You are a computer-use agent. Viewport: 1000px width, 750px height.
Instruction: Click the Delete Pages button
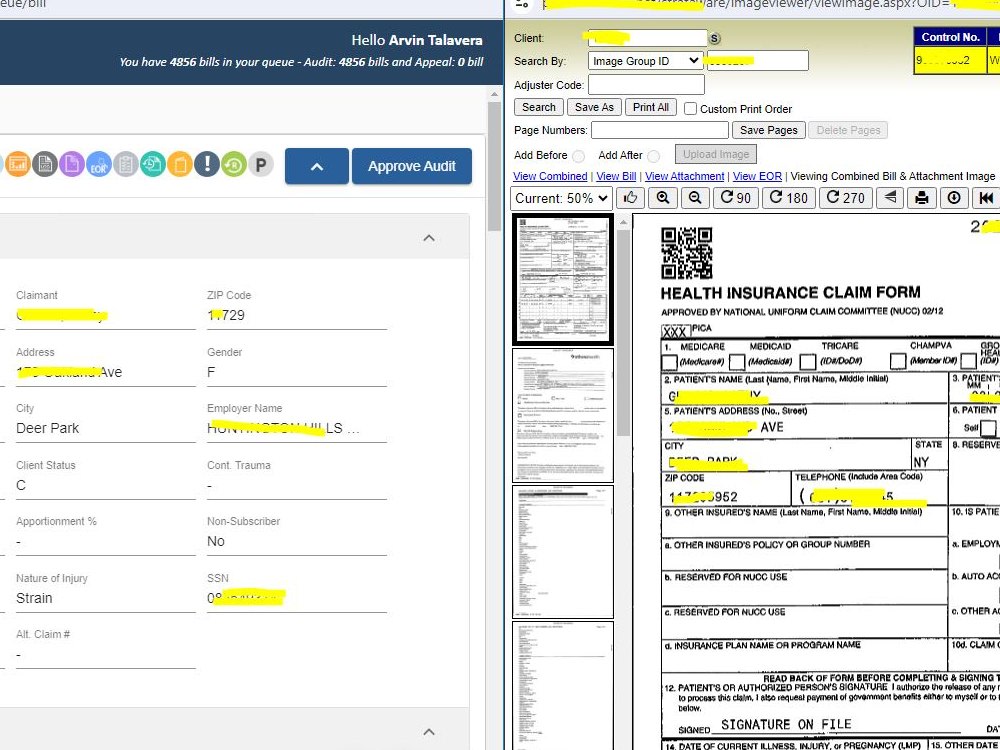[848, 130]
